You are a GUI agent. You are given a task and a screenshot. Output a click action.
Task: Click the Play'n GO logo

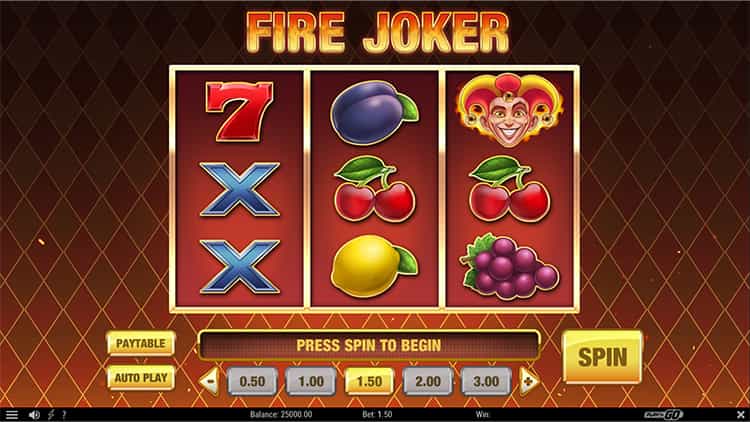[x=664, y=414]
